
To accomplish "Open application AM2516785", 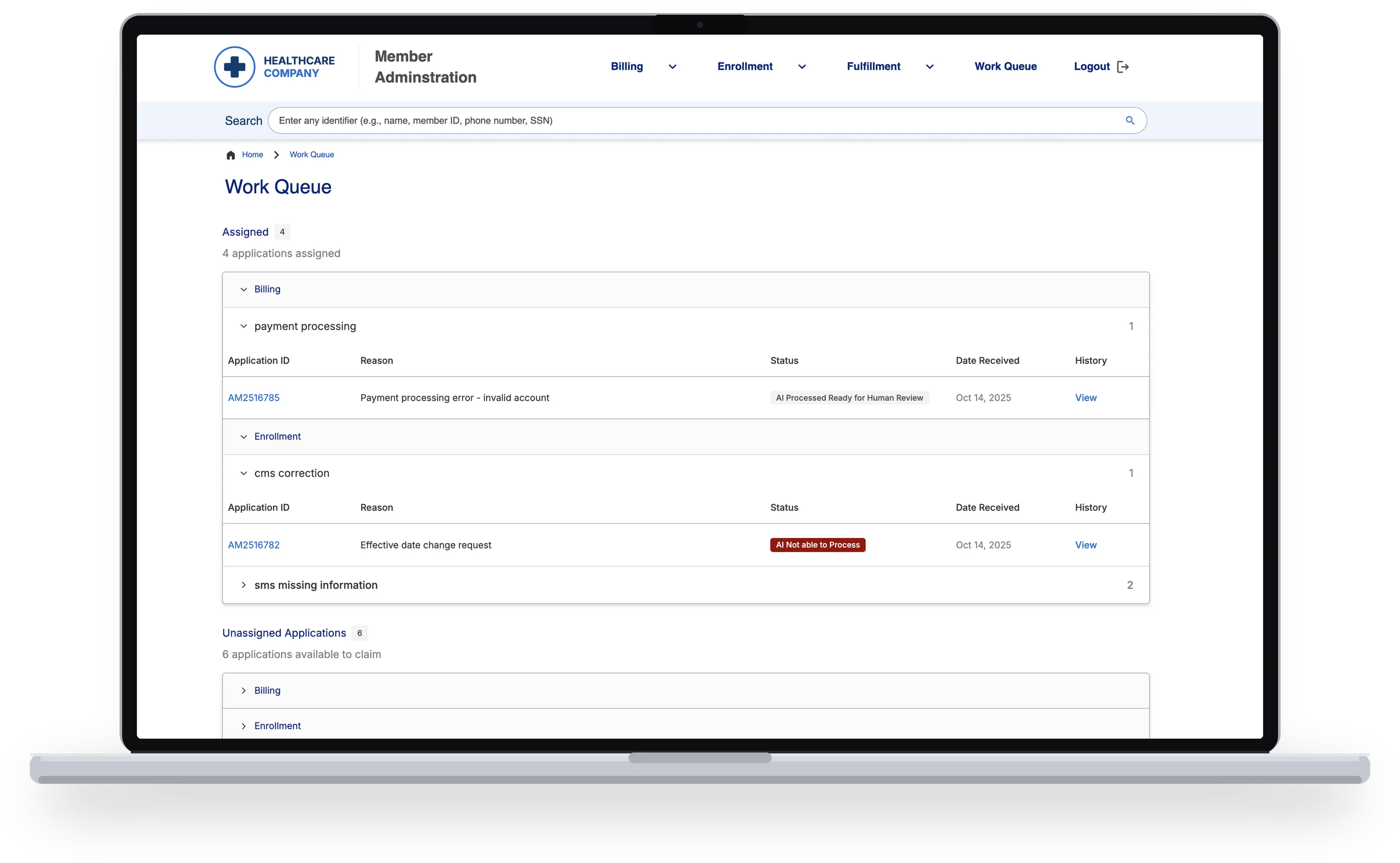I will coord(254,398).
